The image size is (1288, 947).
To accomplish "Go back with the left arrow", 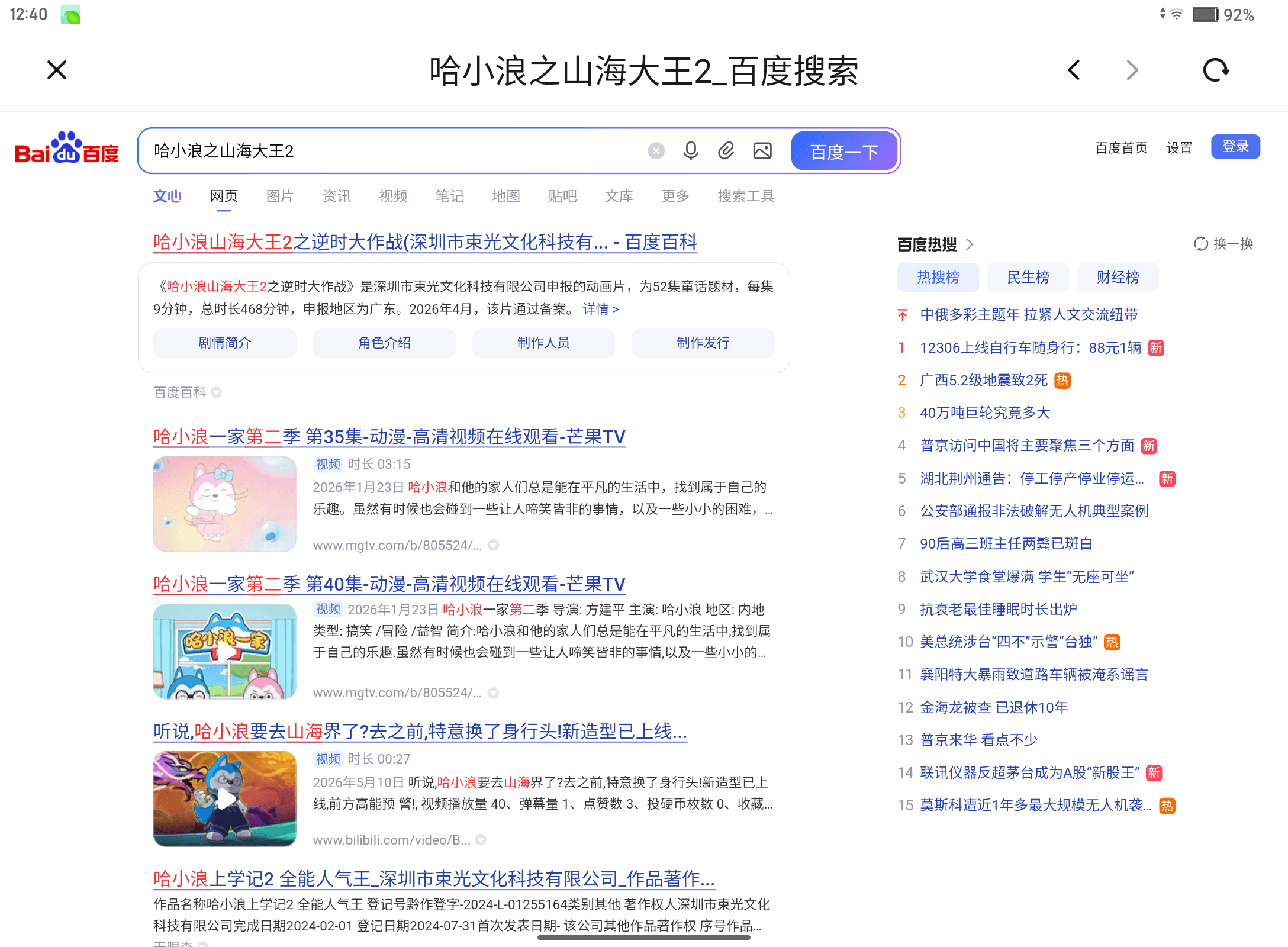I will point(1074,70).
